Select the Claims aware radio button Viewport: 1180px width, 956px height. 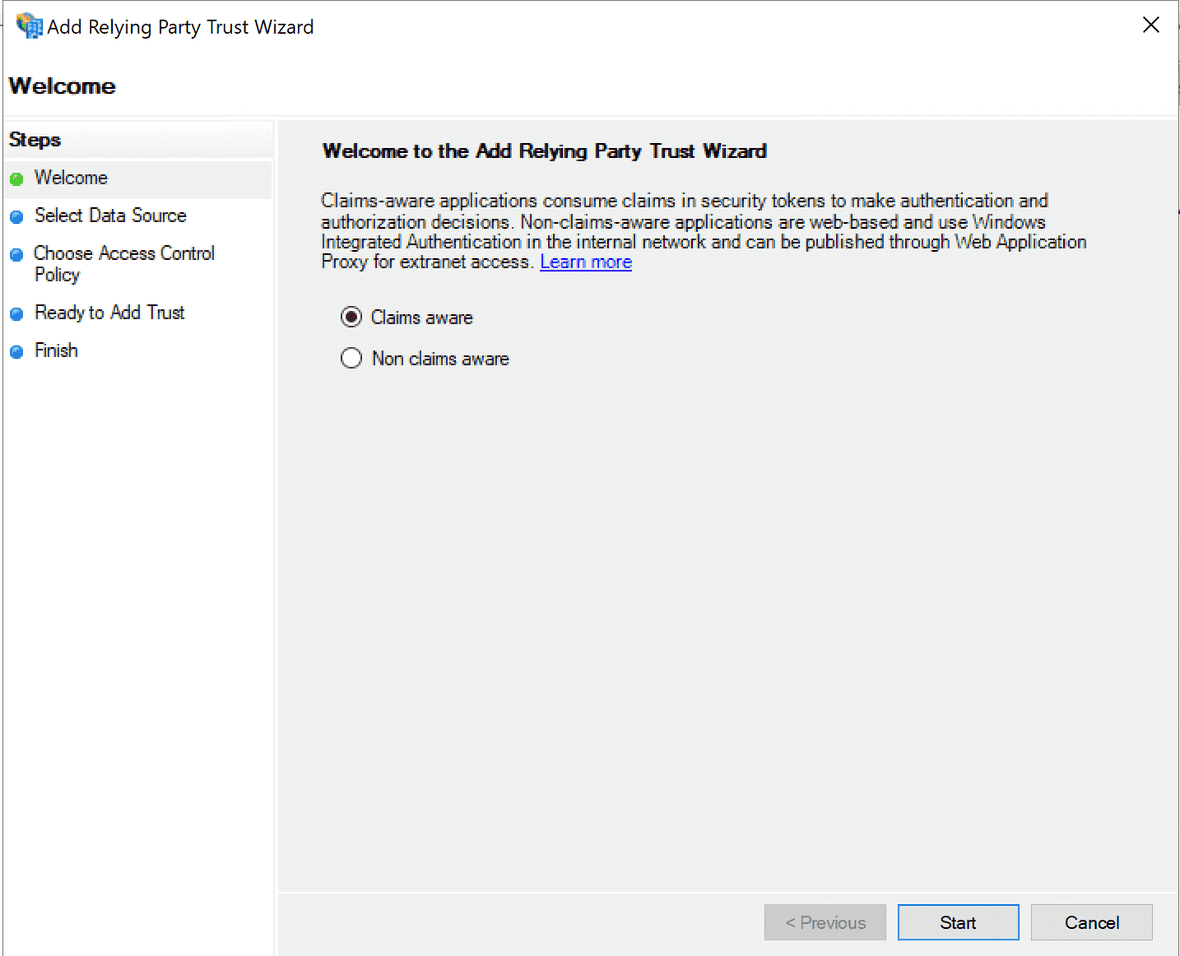(x=351, y=317)
